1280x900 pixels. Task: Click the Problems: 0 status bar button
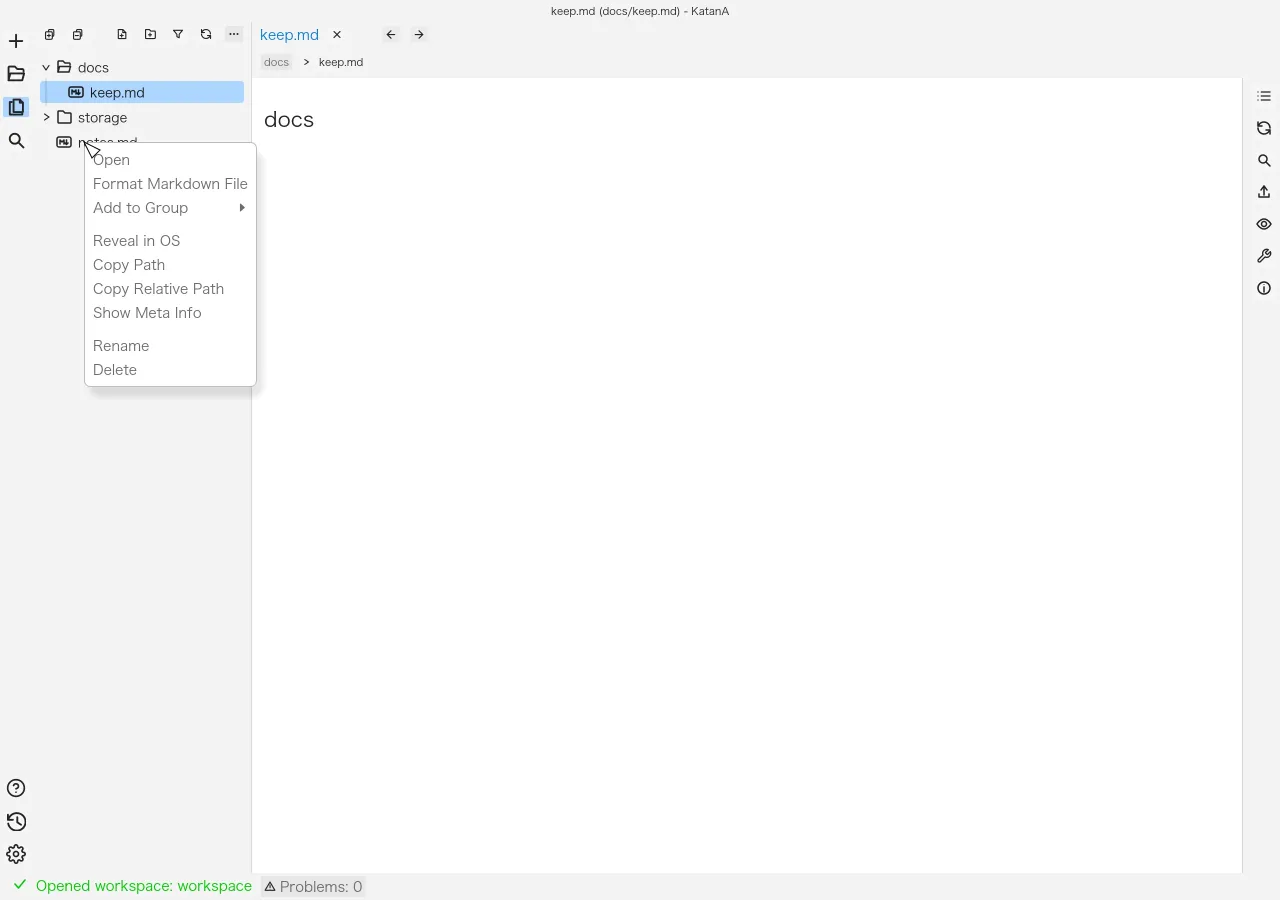point(313,886)
